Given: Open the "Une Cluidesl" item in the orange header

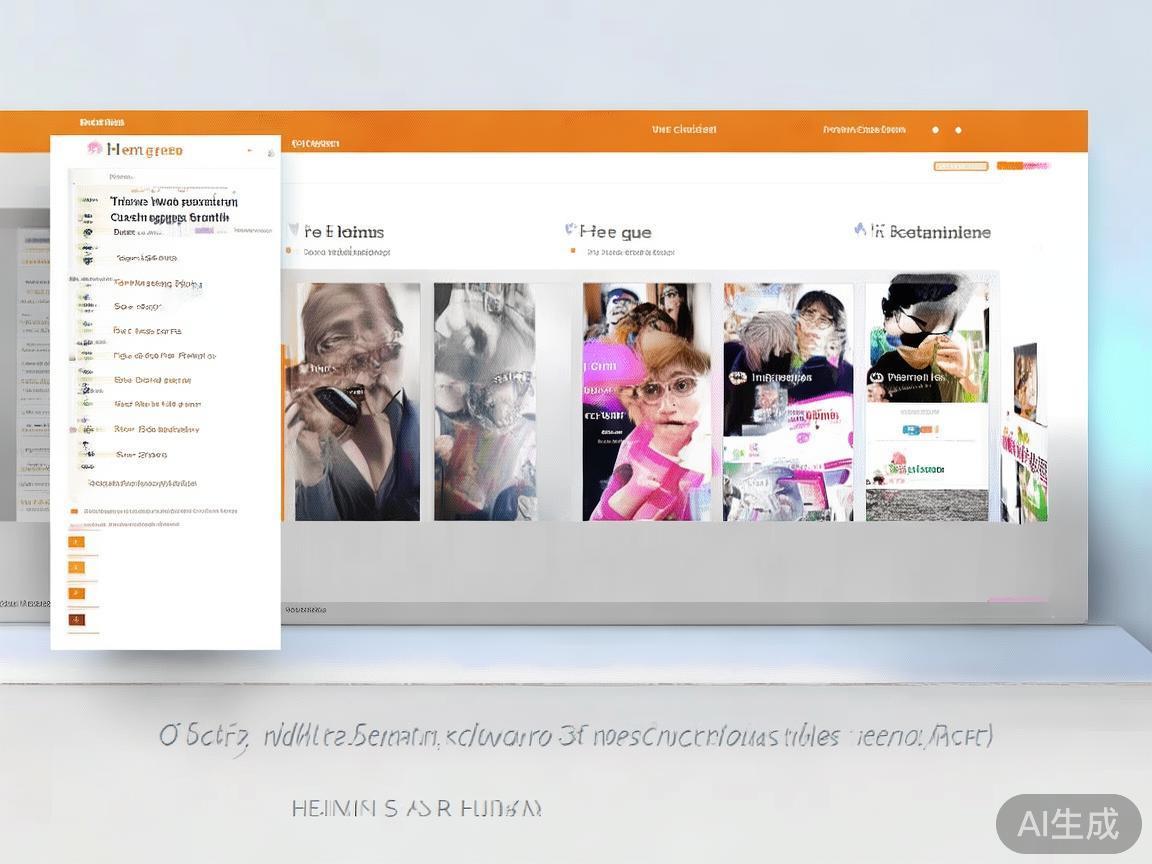Looking at the screenshot, I should pyautogui.click(x=684, y=129).
